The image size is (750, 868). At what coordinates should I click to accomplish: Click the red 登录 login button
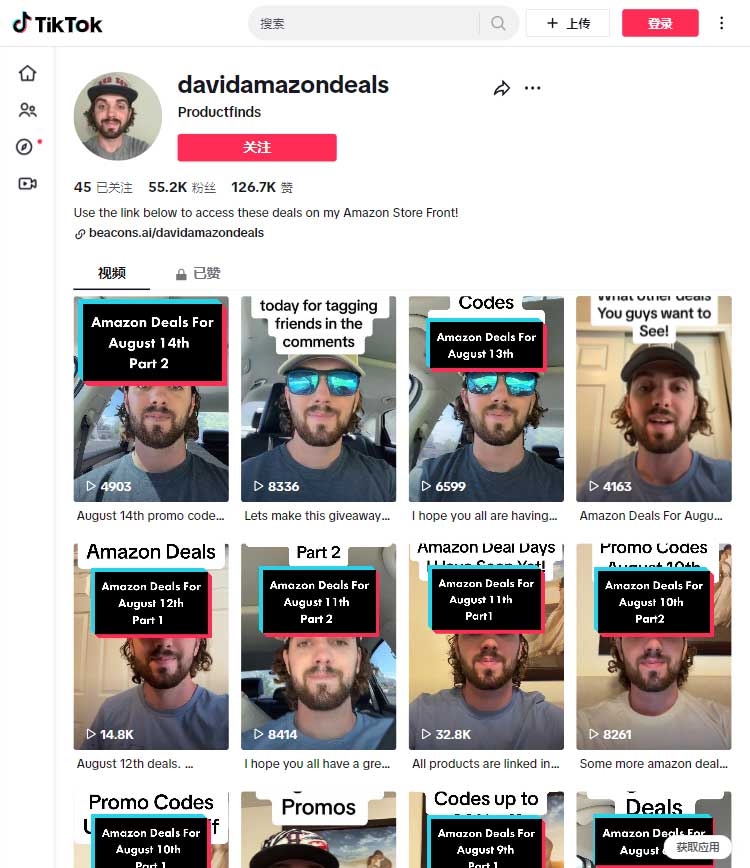tap(660, 23)
